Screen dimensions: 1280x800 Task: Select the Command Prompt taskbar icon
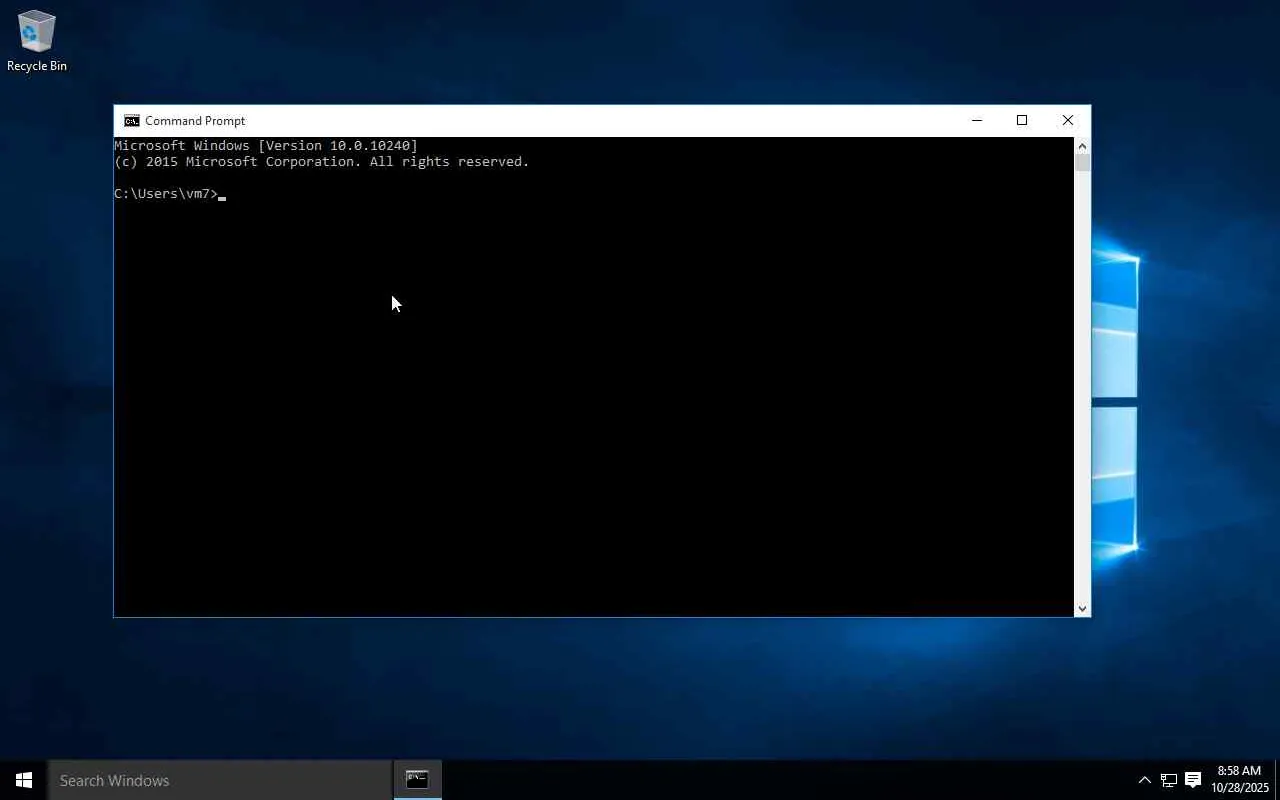tap(417, 780)
